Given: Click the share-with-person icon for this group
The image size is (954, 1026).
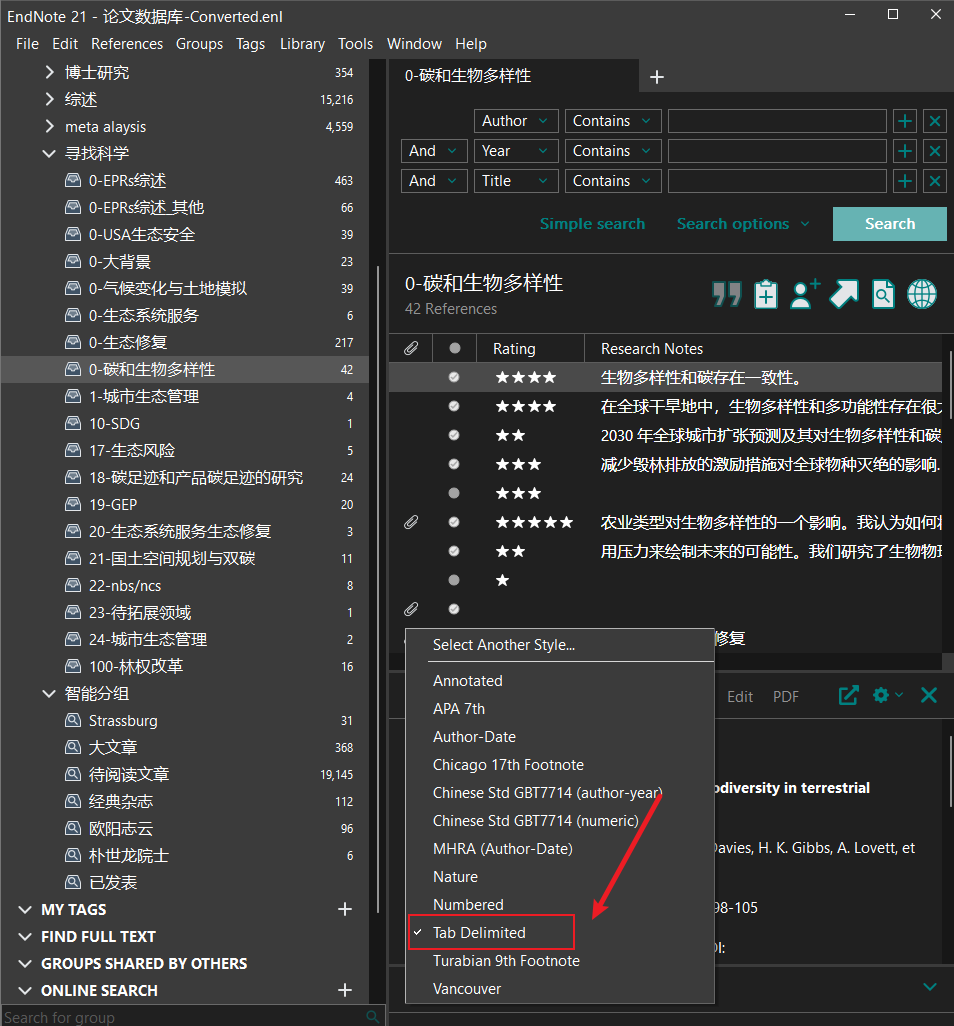Looking at the screenshot, I should tap(804, 294).
